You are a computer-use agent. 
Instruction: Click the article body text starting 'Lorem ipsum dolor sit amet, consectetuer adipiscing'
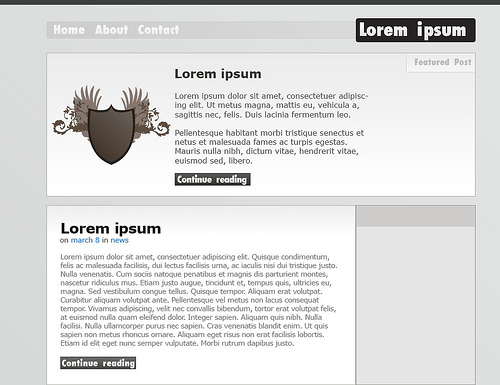point(199,300)
